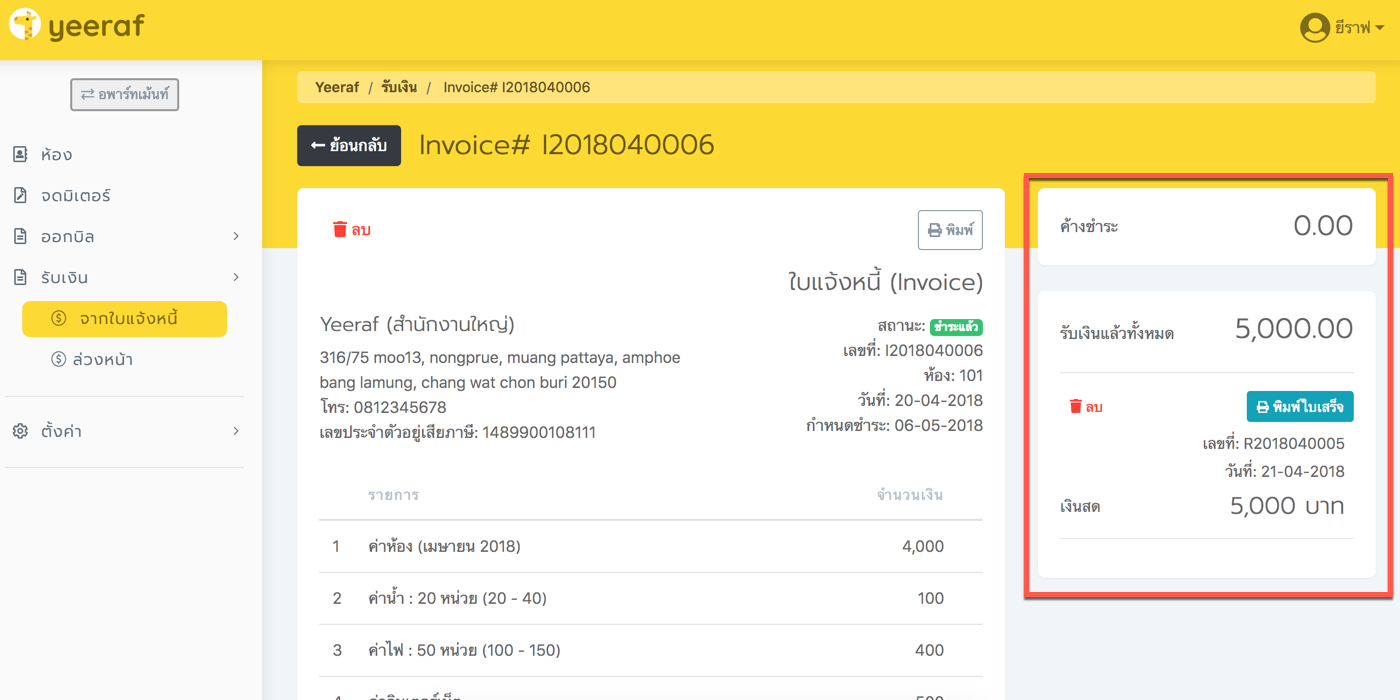Viewport: 1400px width, 700px height.
Task: Click the dollar icon beside จากใบแจ้งหนี้
Action: 59,318
